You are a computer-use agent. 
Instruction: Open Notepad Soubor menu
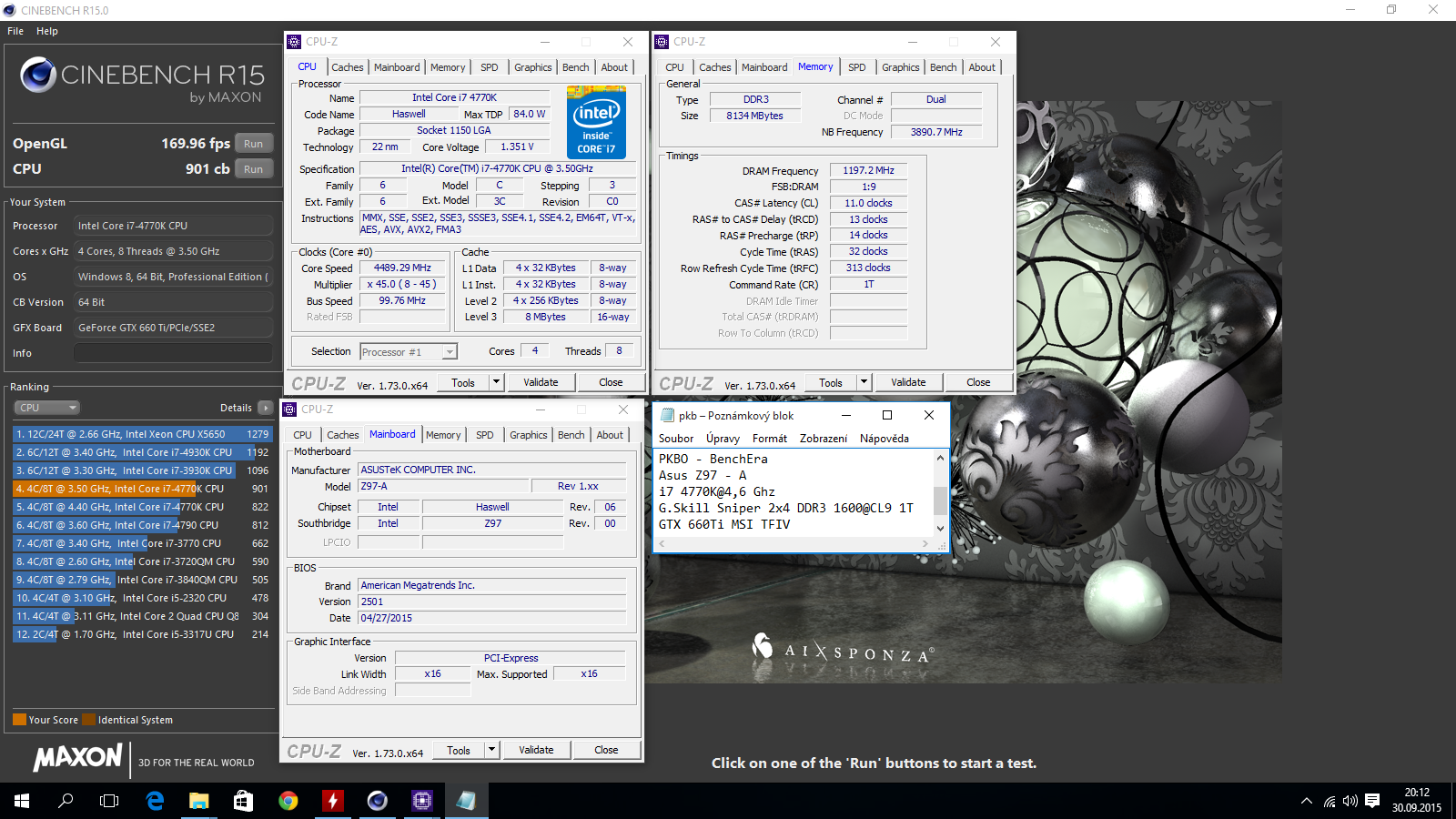[676, 439]
